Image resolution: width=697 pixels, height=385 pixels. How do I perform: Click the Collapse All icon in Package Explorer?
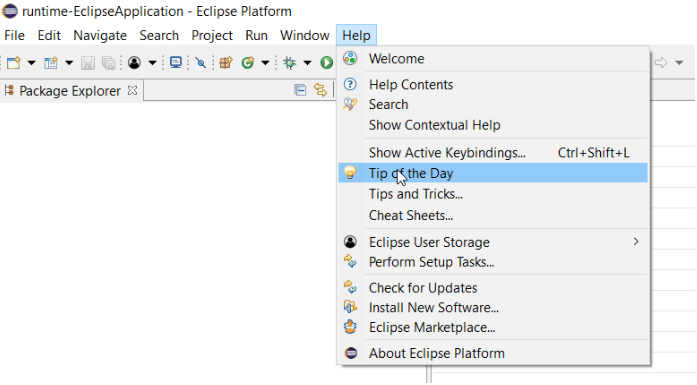pos(300,90)
